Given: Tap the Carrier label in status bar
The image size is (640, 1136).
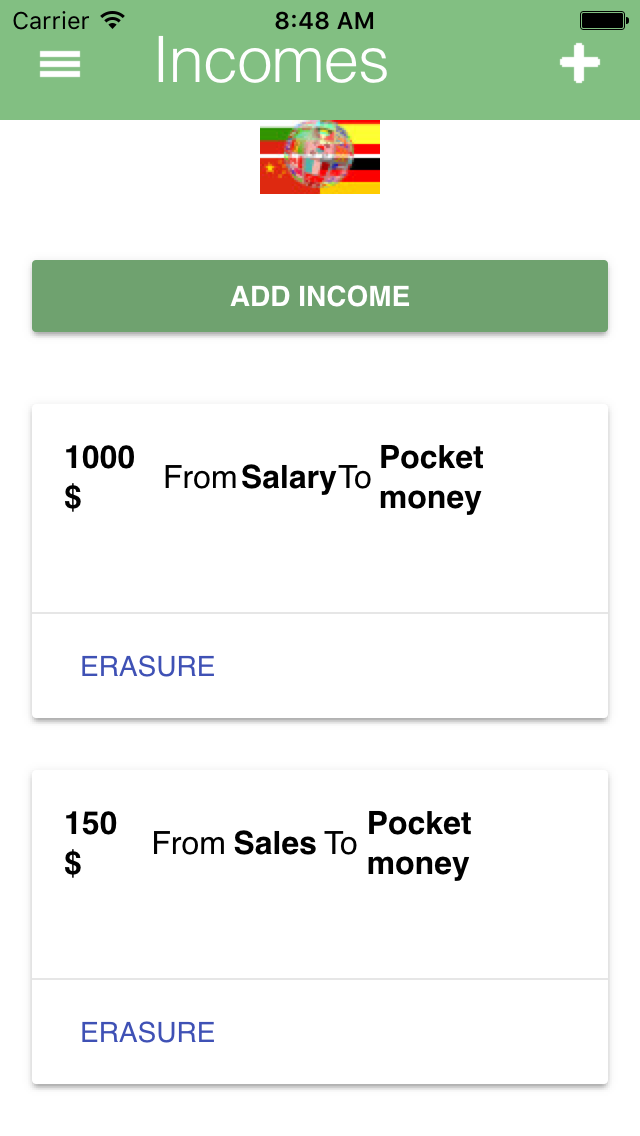Looking at the screenshot, I should (x=50, y=20).
